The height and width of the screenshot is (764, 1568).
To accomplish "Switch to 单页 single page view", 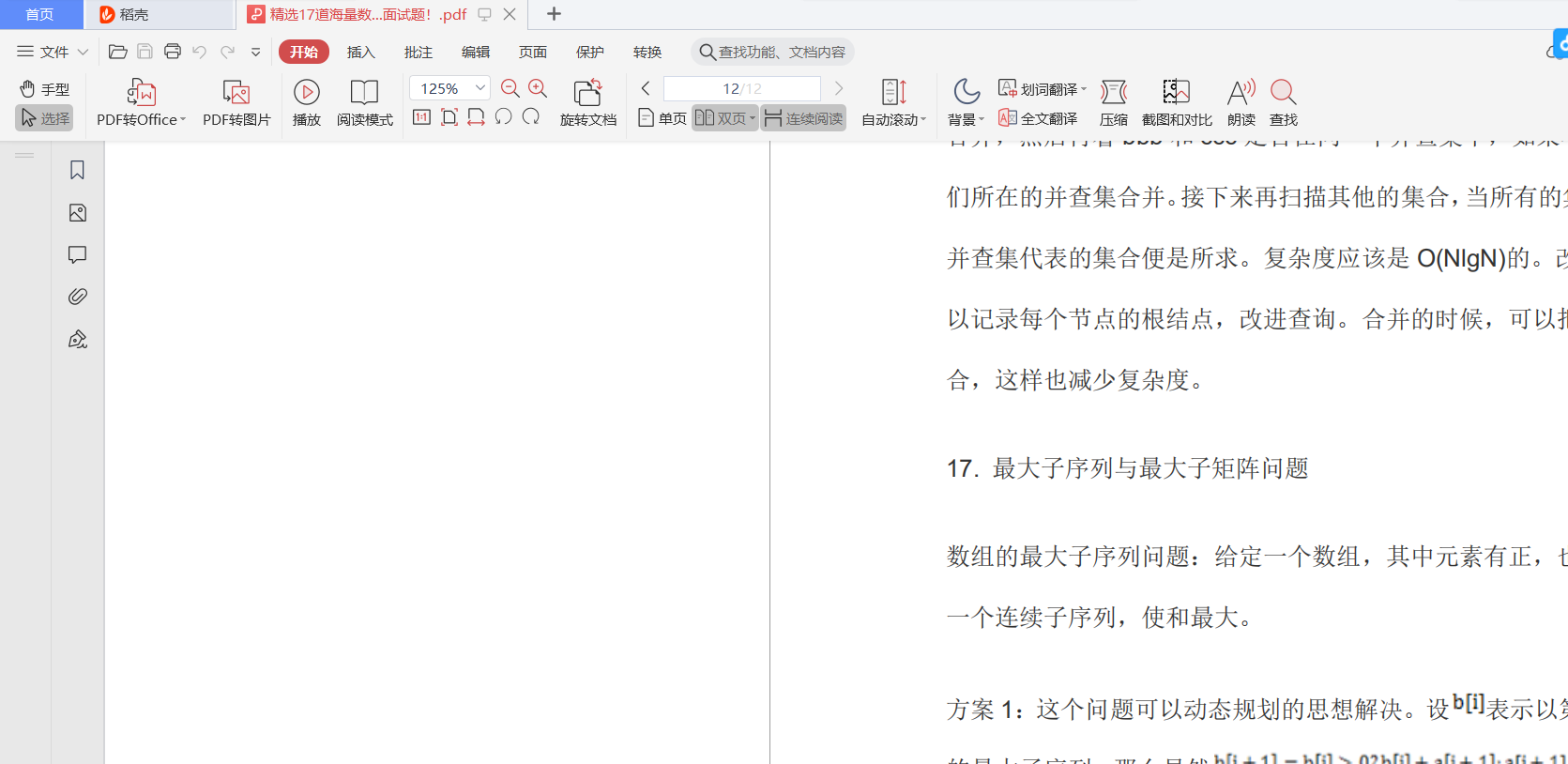I will tap(662, 118).
